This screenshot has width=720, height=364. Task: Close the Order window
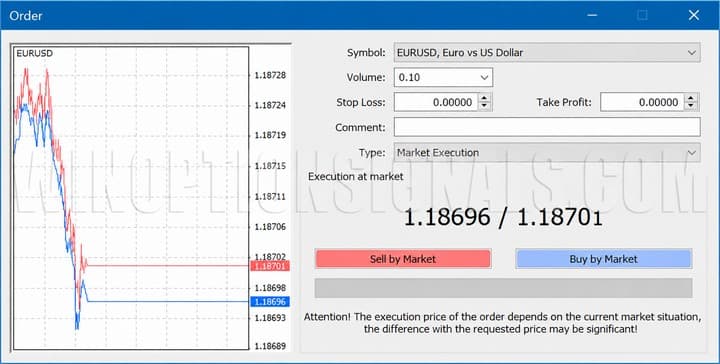[x=694, y=15]
